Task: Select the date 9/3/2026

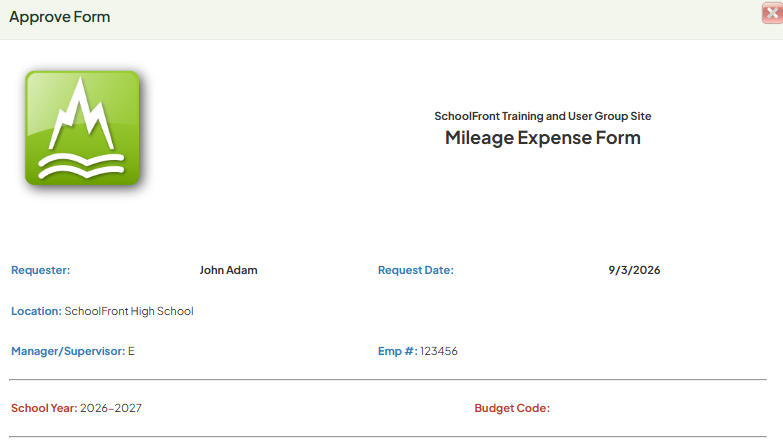Action: 634,270
